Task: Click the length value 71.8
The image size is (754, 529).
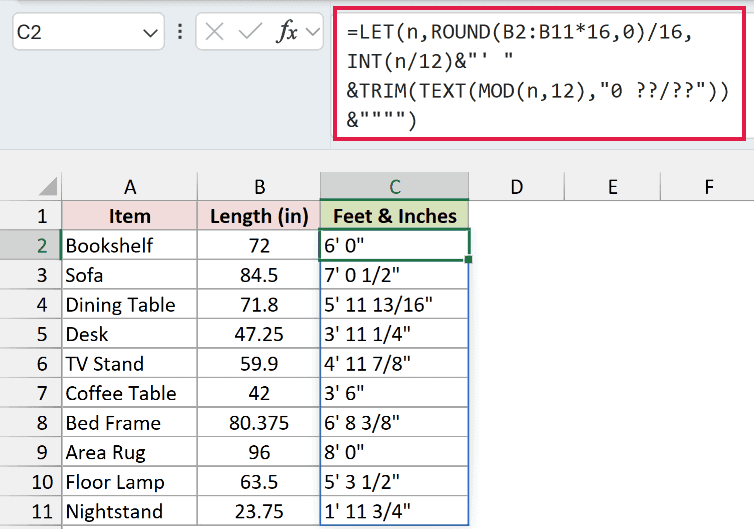Action: [259, 304]
